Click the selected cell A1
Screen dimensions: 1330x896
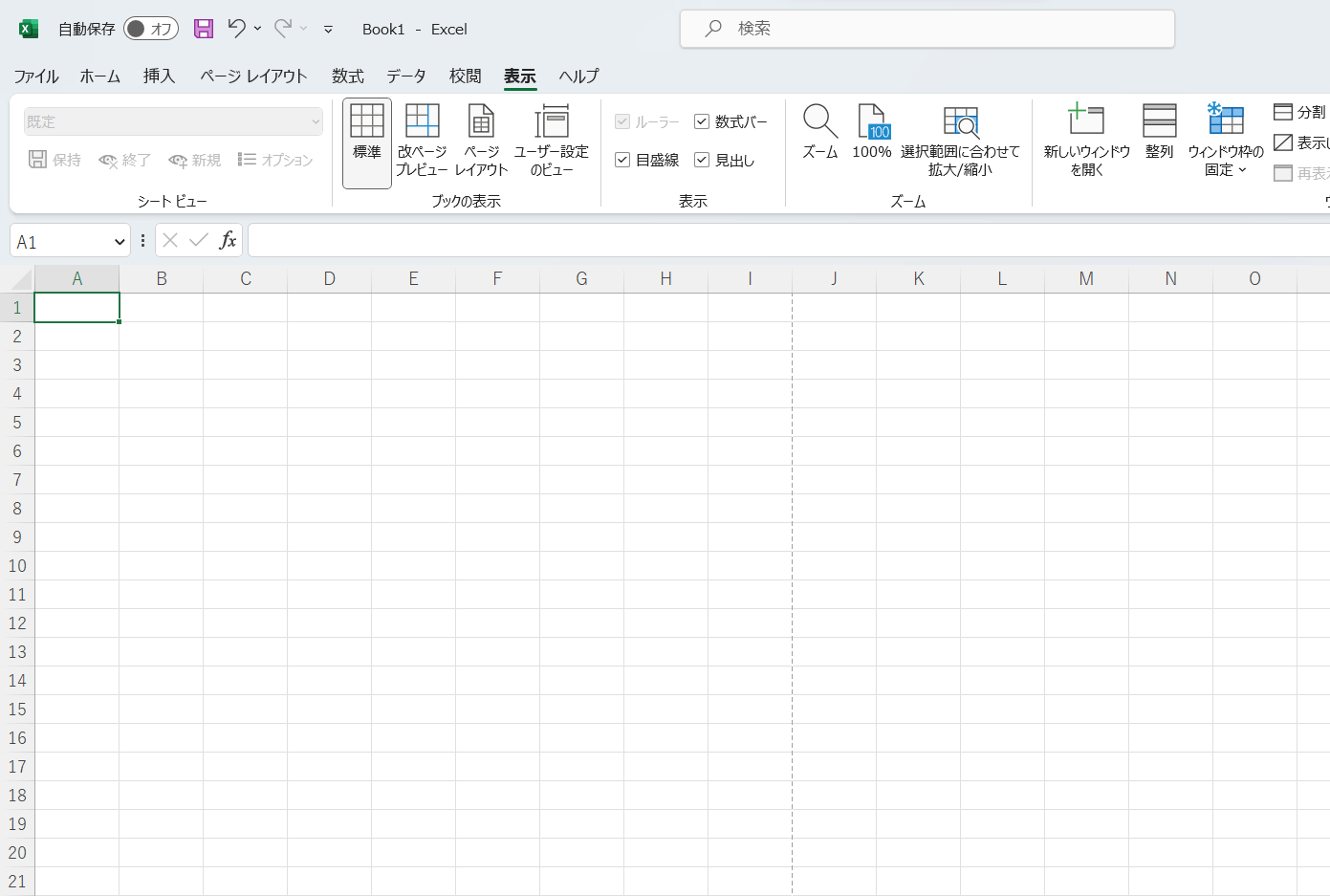click(x=77, y=308)
